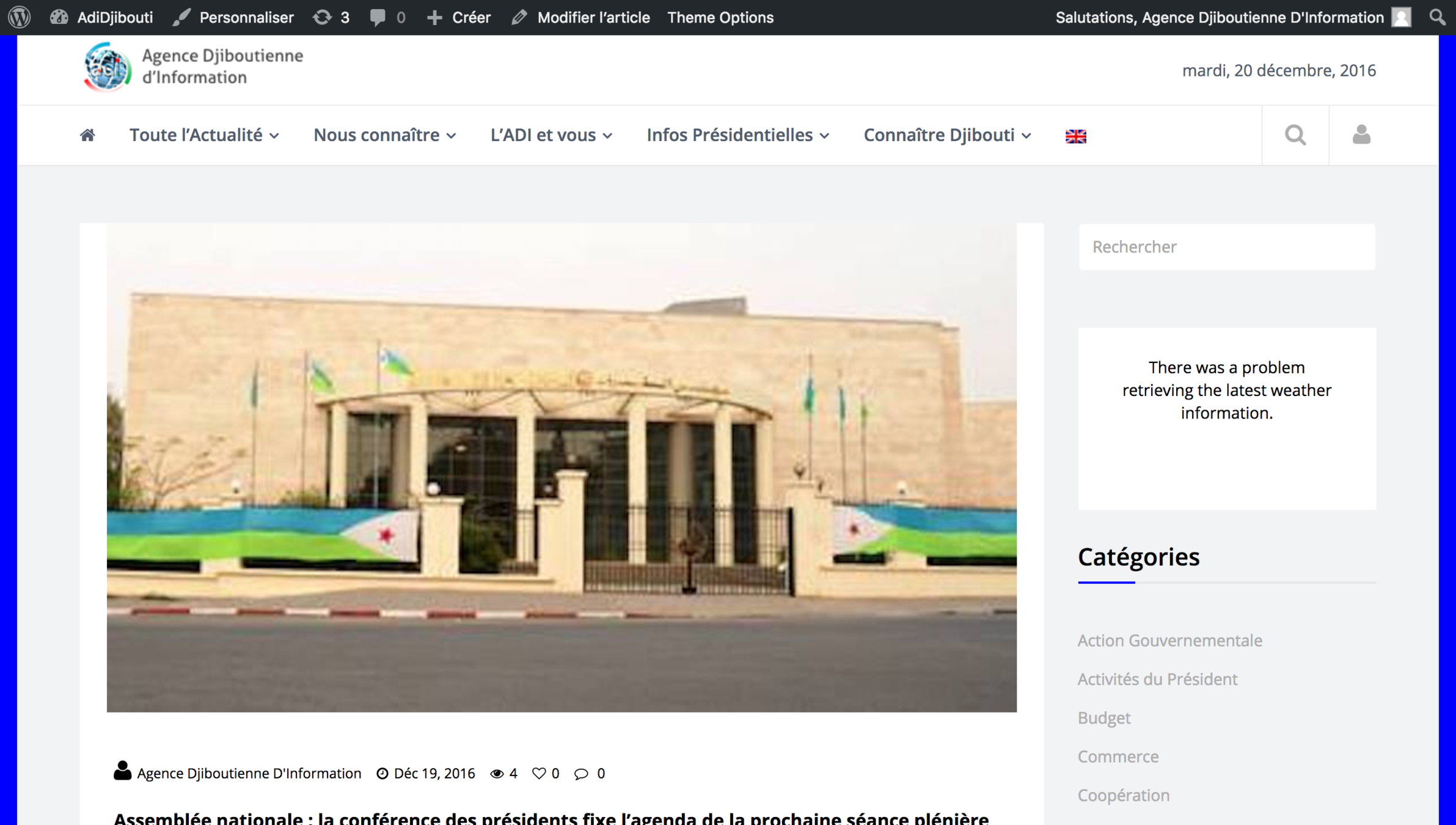Click Modifier l'article in admin bar
Image resolution: width=1456 pixels, height=825 pixels.
pyautogui.click(x=581, y=17)
